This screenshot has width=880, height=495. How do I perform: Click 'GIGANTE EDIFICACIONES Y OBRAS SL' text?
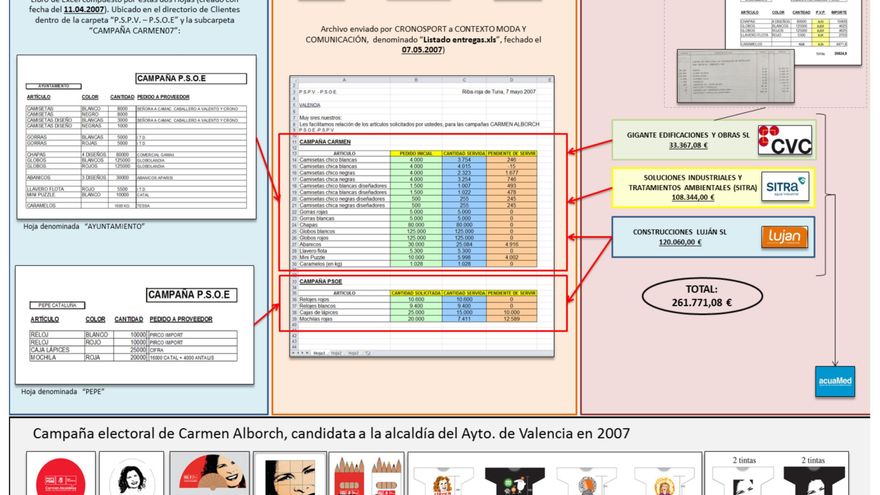click(688, 135)
